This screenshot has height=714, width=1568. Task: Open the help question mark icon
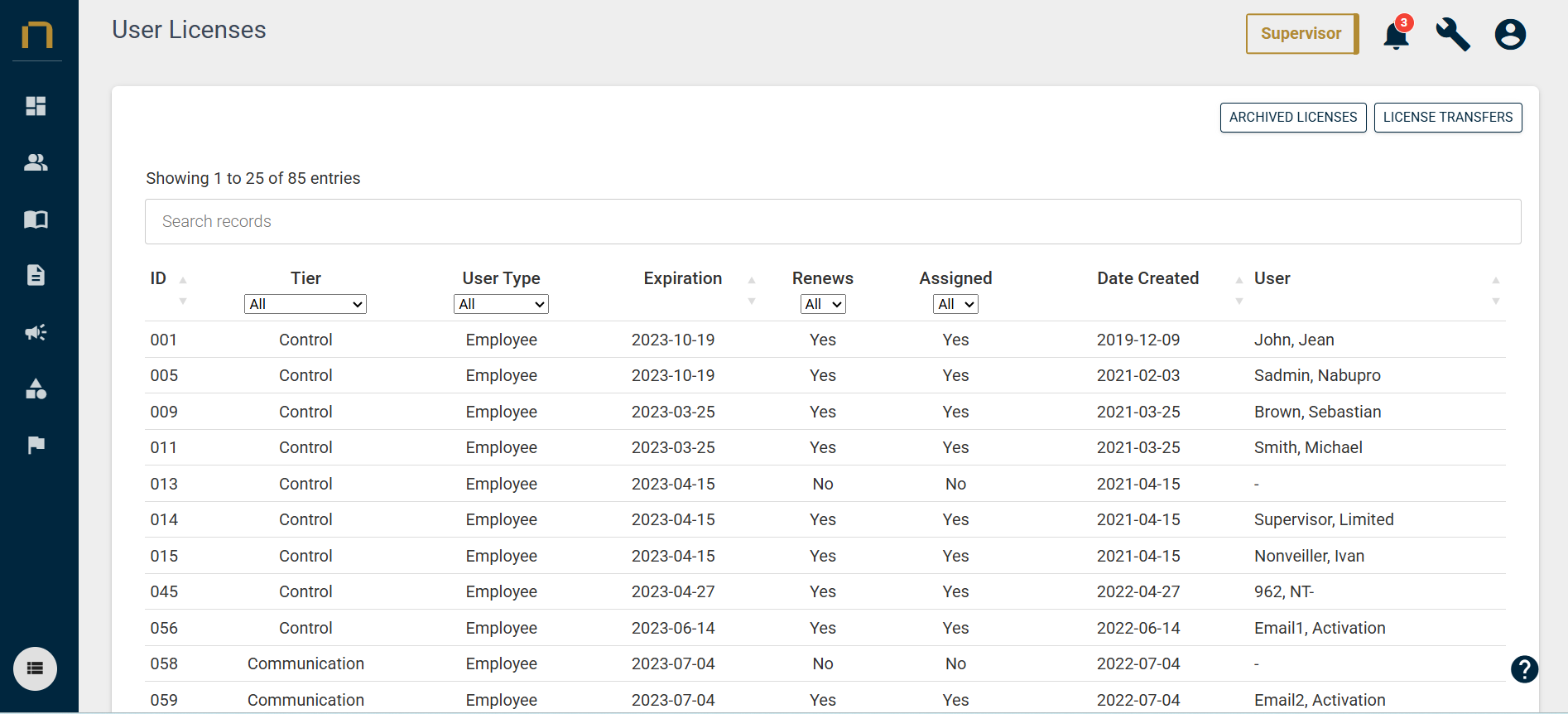coord(1524,668)
